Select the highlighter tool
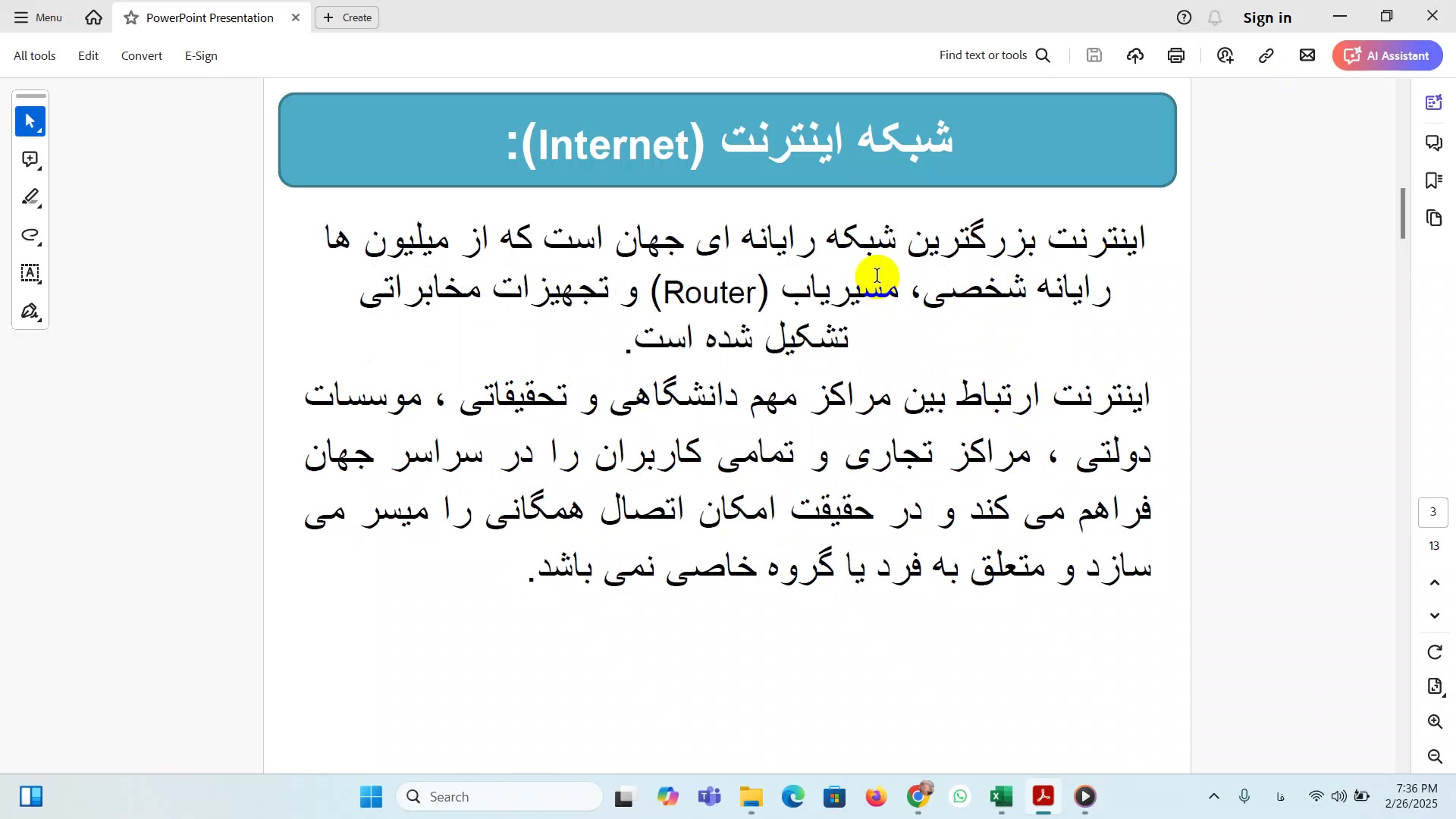The width and height of the screenshot is (1456, 819). (30, 197)
